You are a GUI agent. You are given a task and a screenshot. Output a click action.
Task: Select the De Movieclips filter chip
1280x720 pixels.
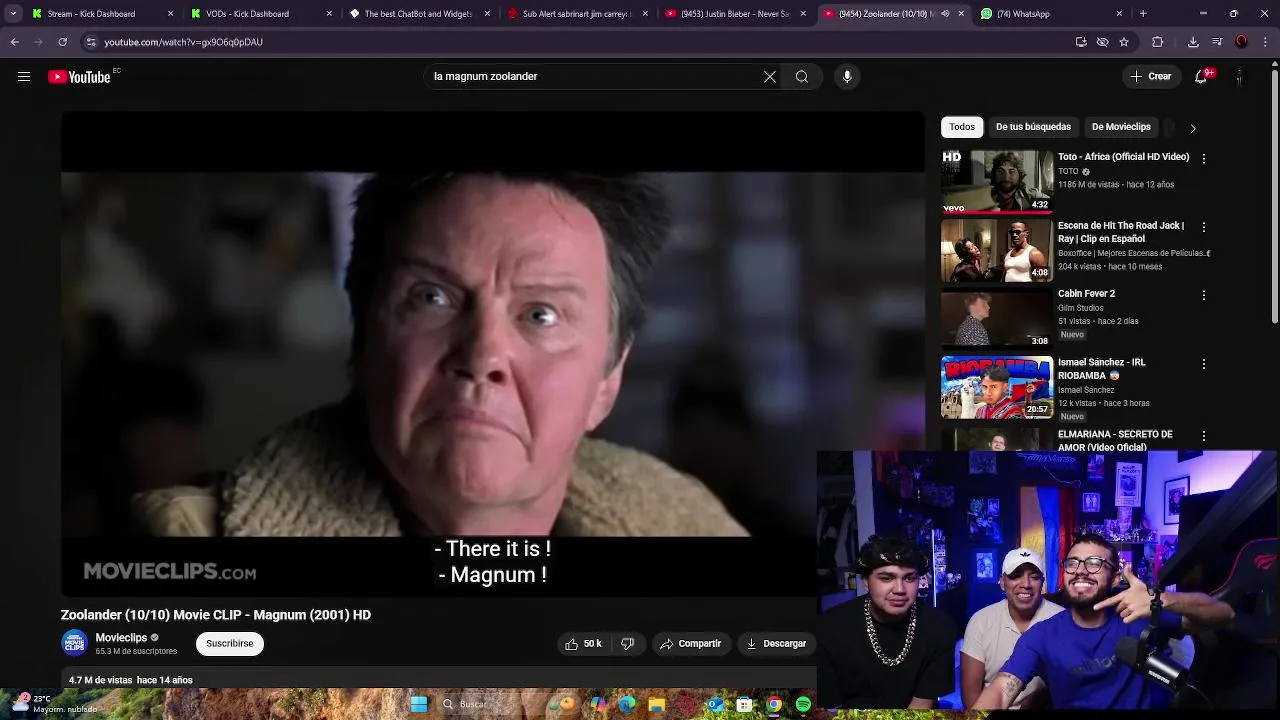1121,127
